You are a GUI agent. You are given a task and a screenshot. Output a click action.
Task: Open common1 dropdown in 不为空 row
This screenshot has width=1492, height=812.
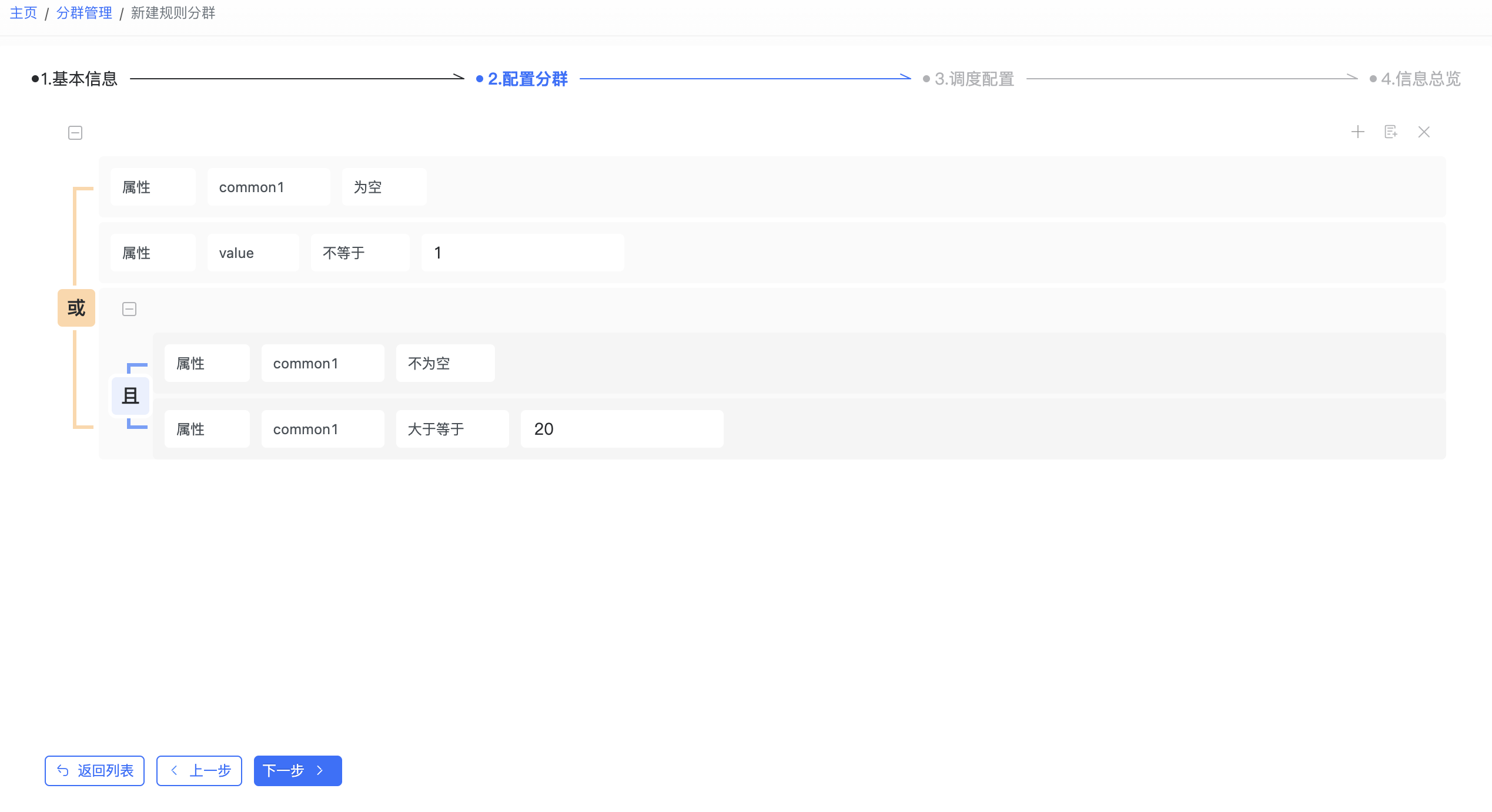323,364
